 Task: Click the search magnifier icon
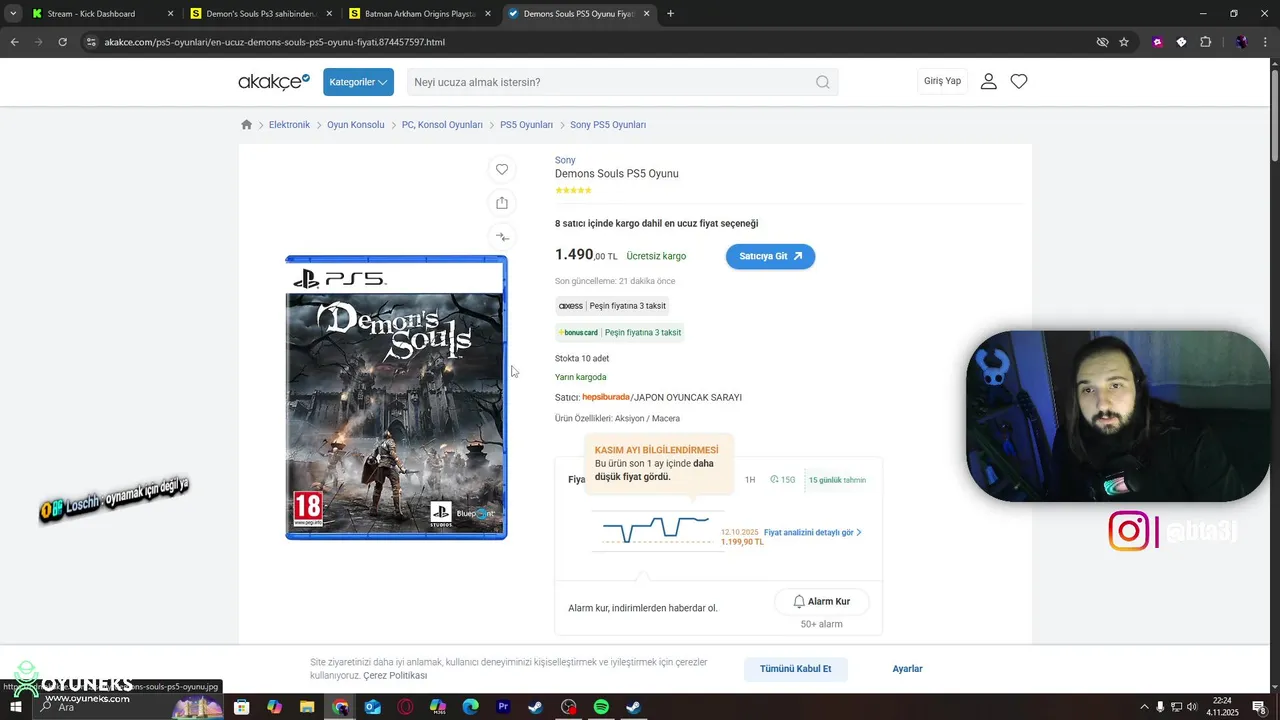pyautogui.click(x=823, y=82)
